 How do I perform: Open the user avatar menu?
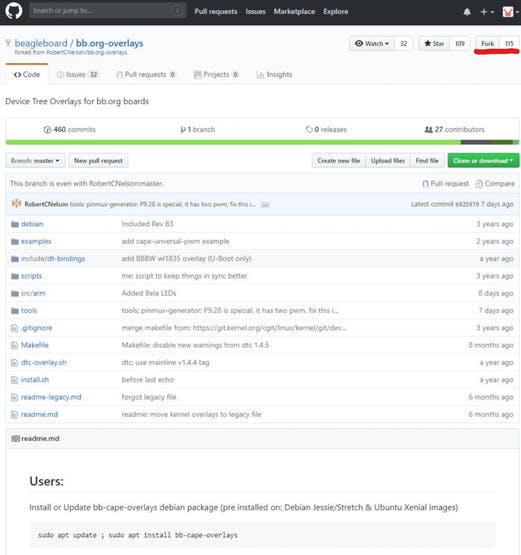coord(510,12)
